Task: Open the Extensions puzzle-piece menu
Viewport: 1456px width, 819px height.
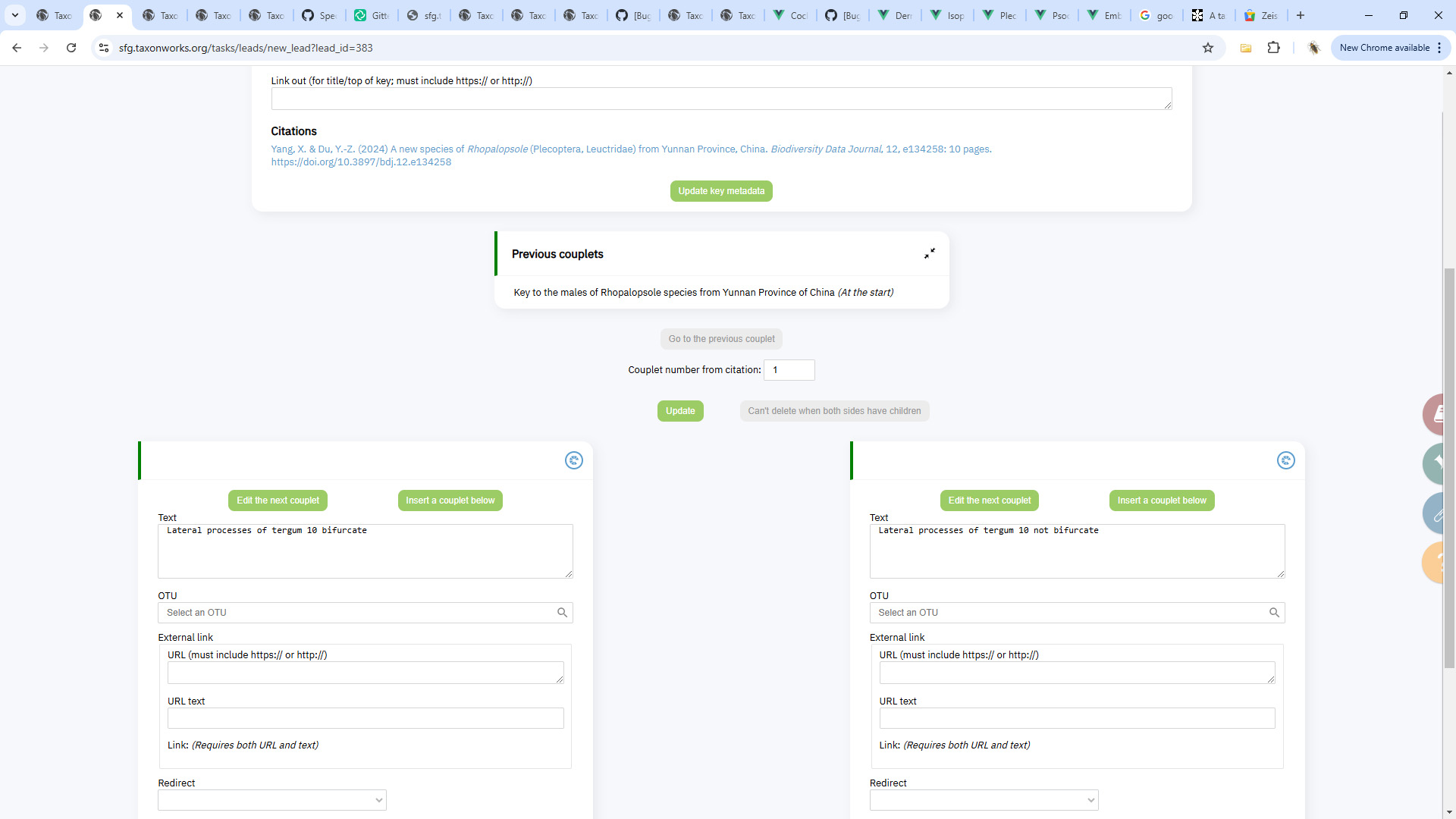Action: tap(1274, 48)
